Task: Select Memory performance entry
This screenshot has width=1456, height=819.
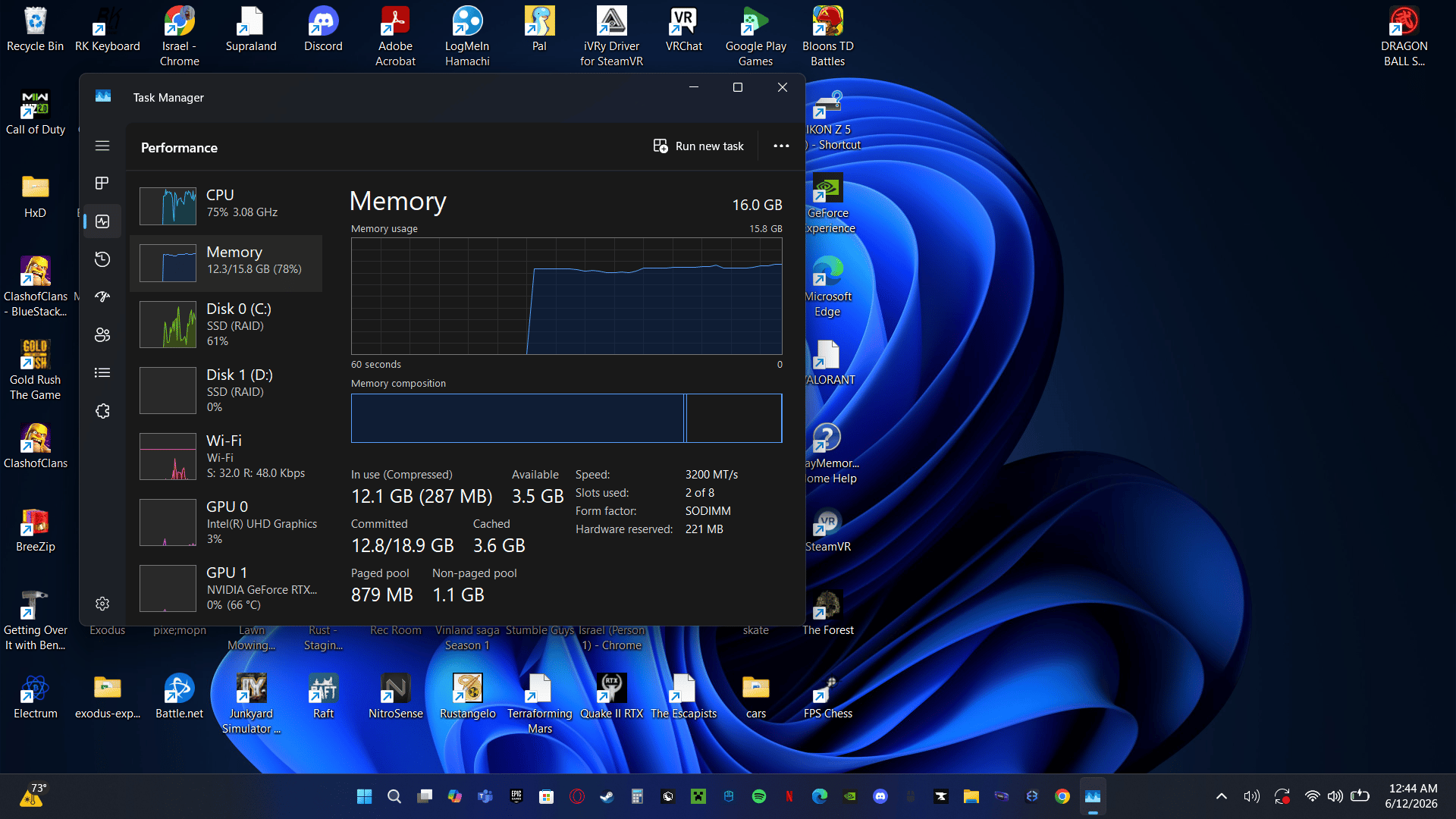Action: [226, 263]
